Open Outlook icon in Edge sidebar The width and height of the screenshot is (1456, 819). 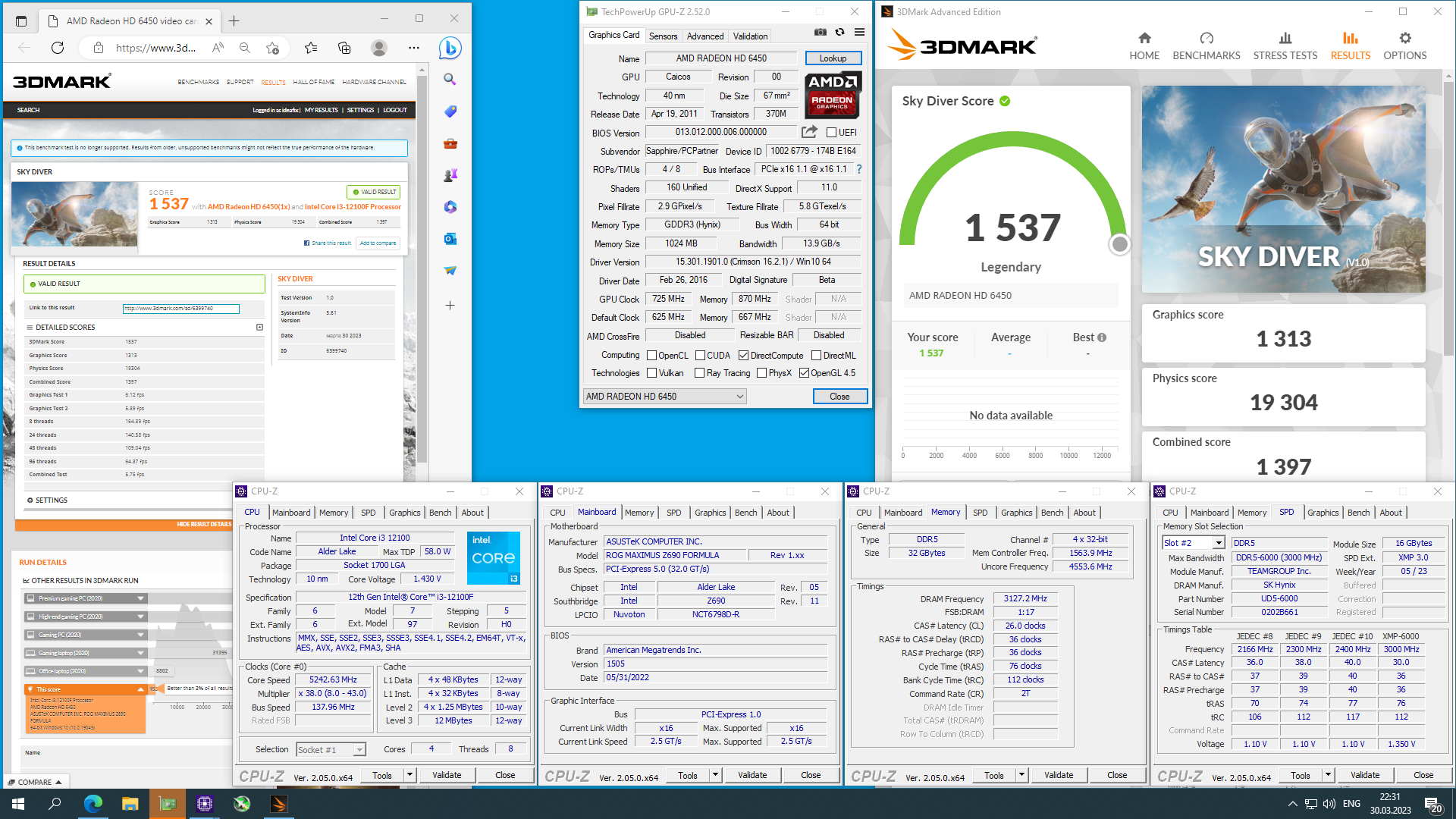[450, 239]
